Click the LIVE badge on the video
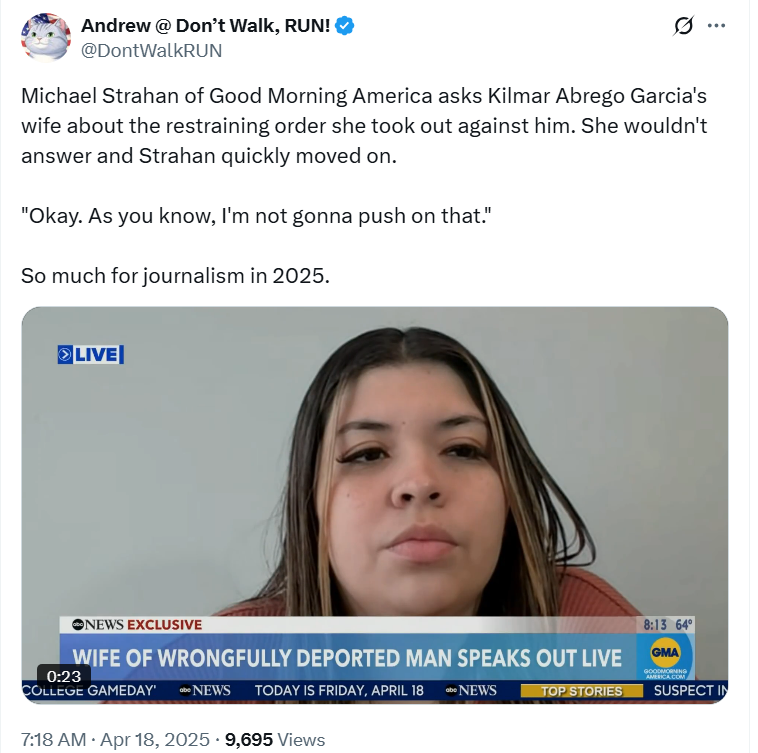 (x=90, y=354)
